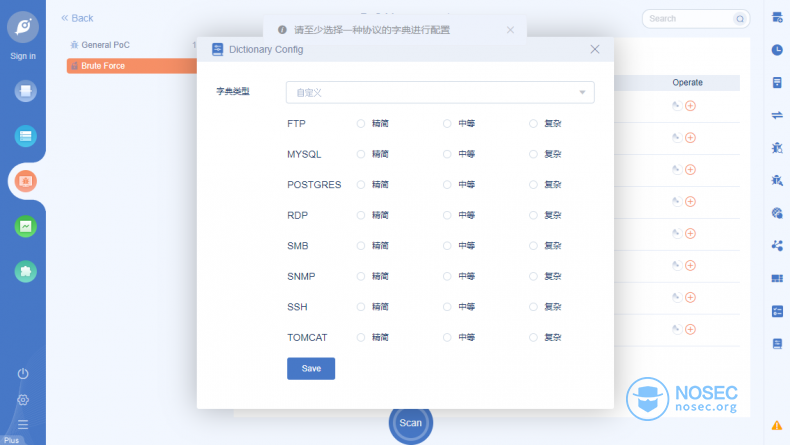Click the hamburger menu icon

click(x=23, y=424)
